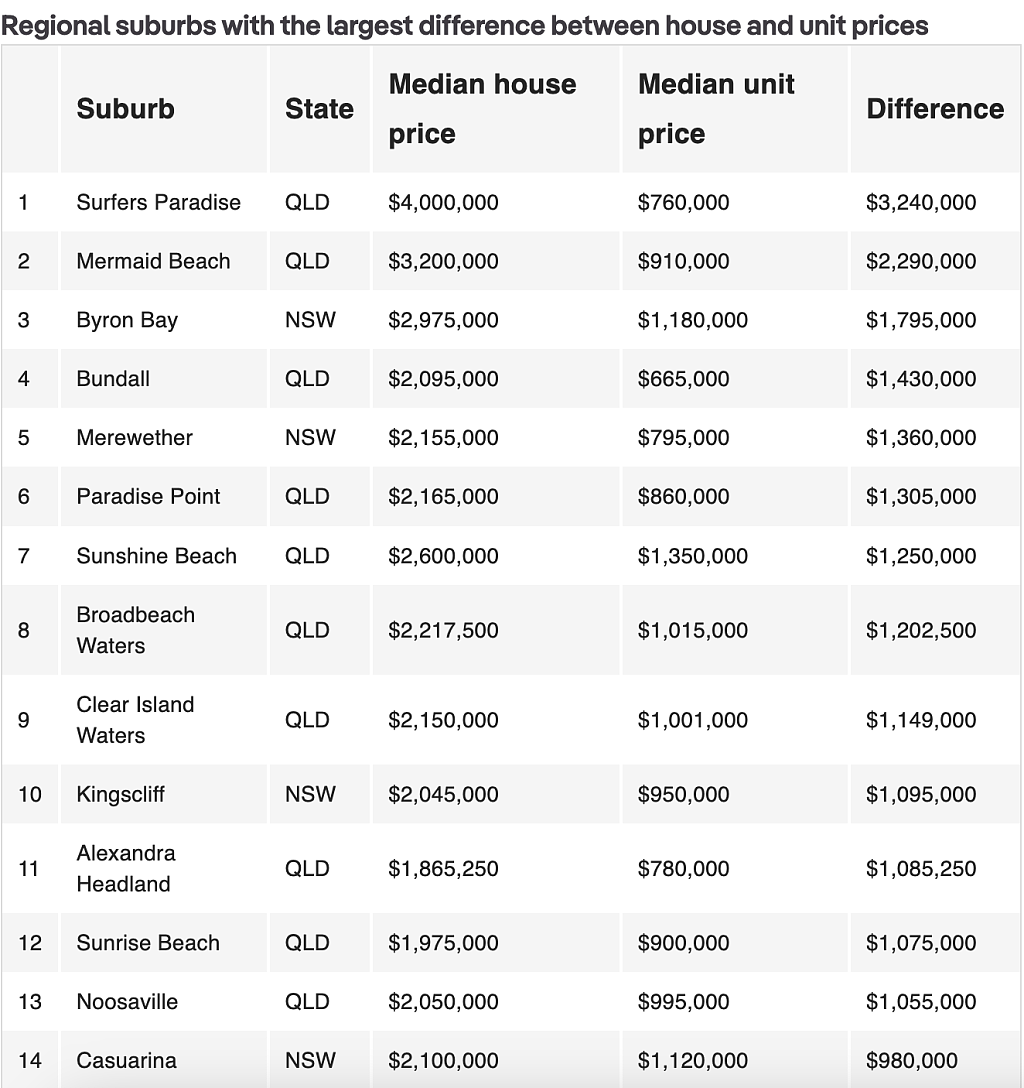Select the Median house price header

(x=482, y=109)
